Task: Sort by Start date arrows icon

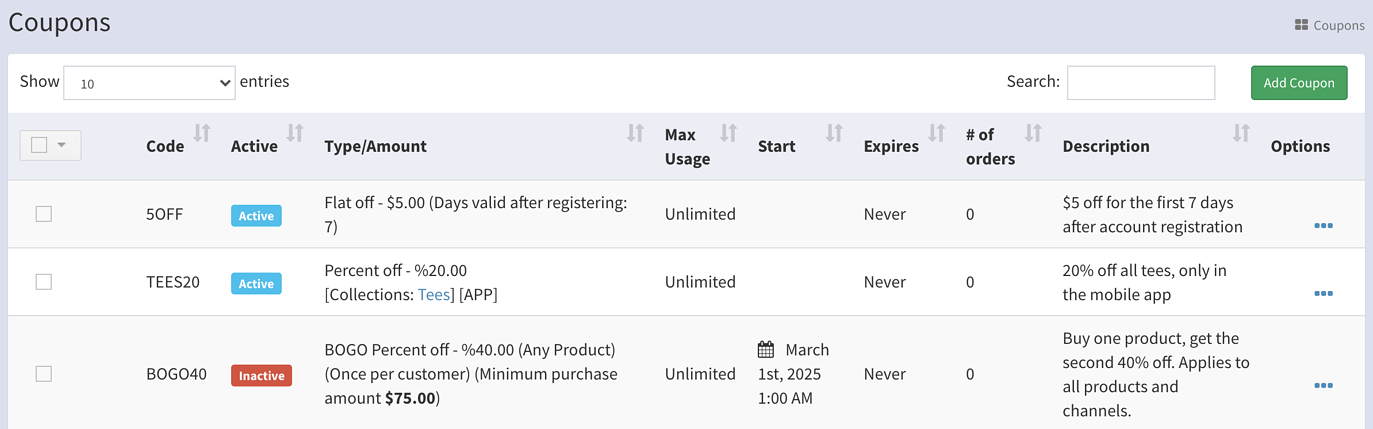Action: pyautogui.click(x=834, y=133)
